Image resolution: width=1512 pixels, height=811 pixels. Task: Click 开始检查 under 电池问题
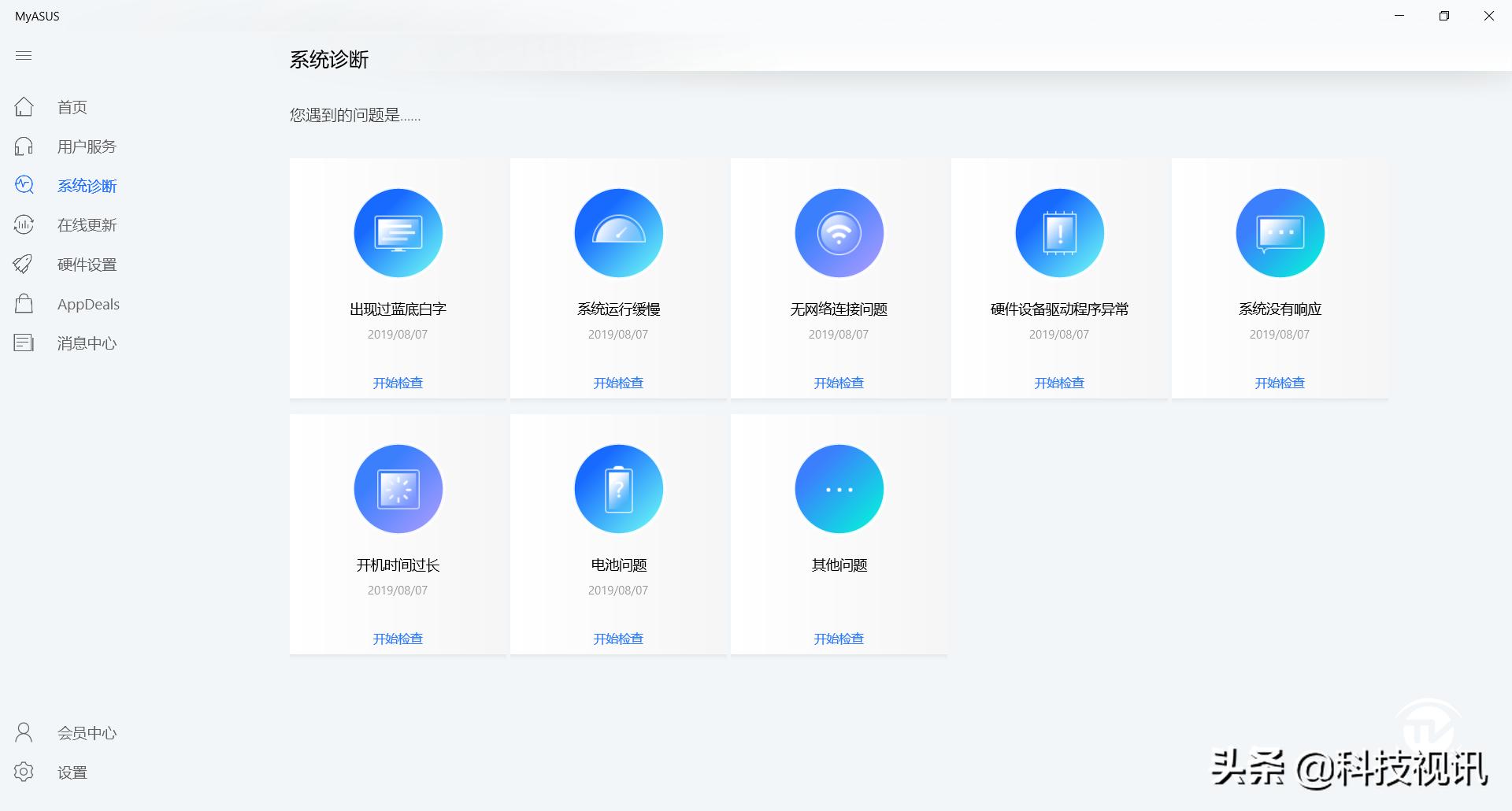click(618, 639)
